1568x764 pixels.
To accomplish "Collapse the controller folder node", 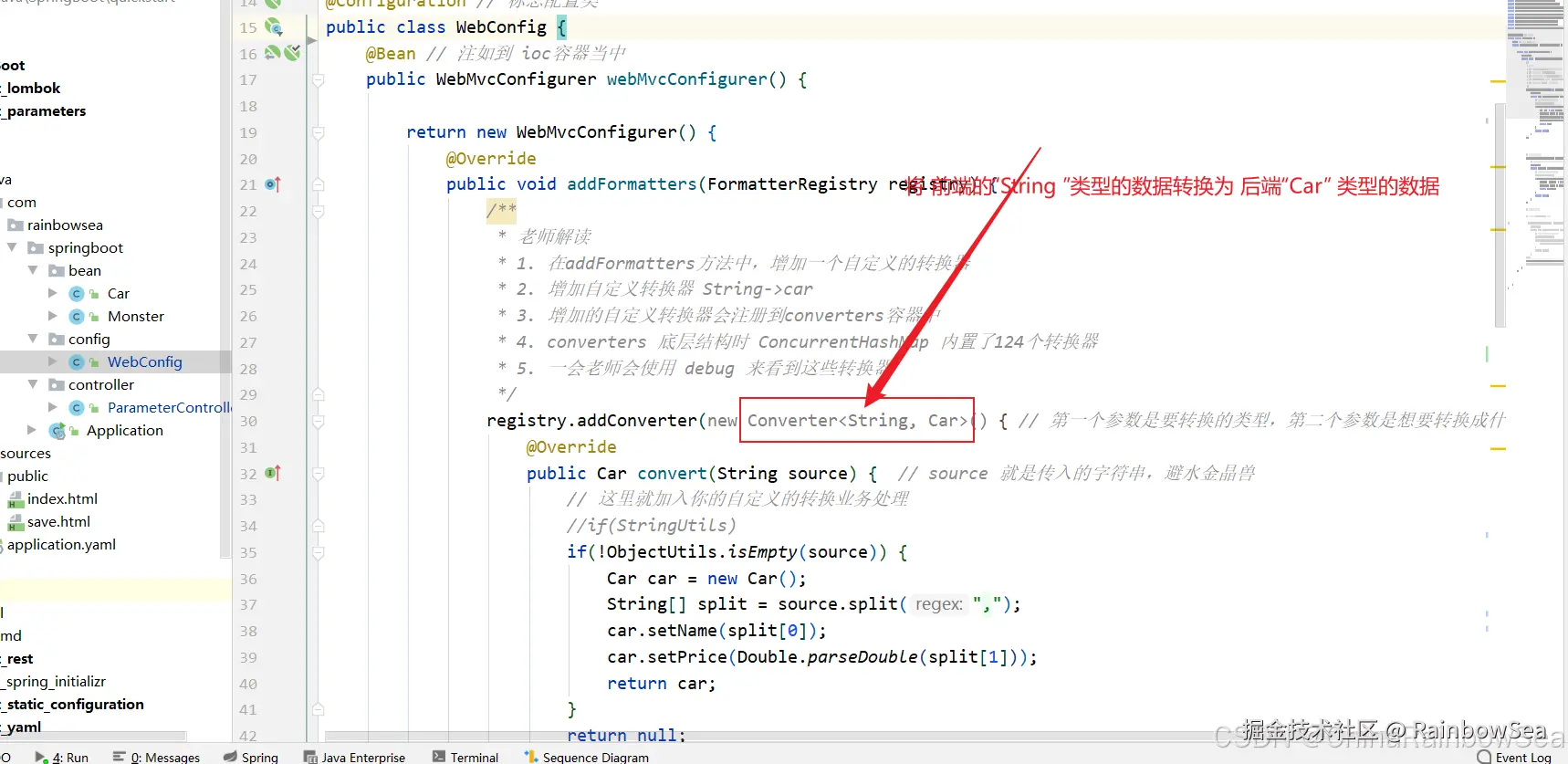I will [x=33, y=384].
